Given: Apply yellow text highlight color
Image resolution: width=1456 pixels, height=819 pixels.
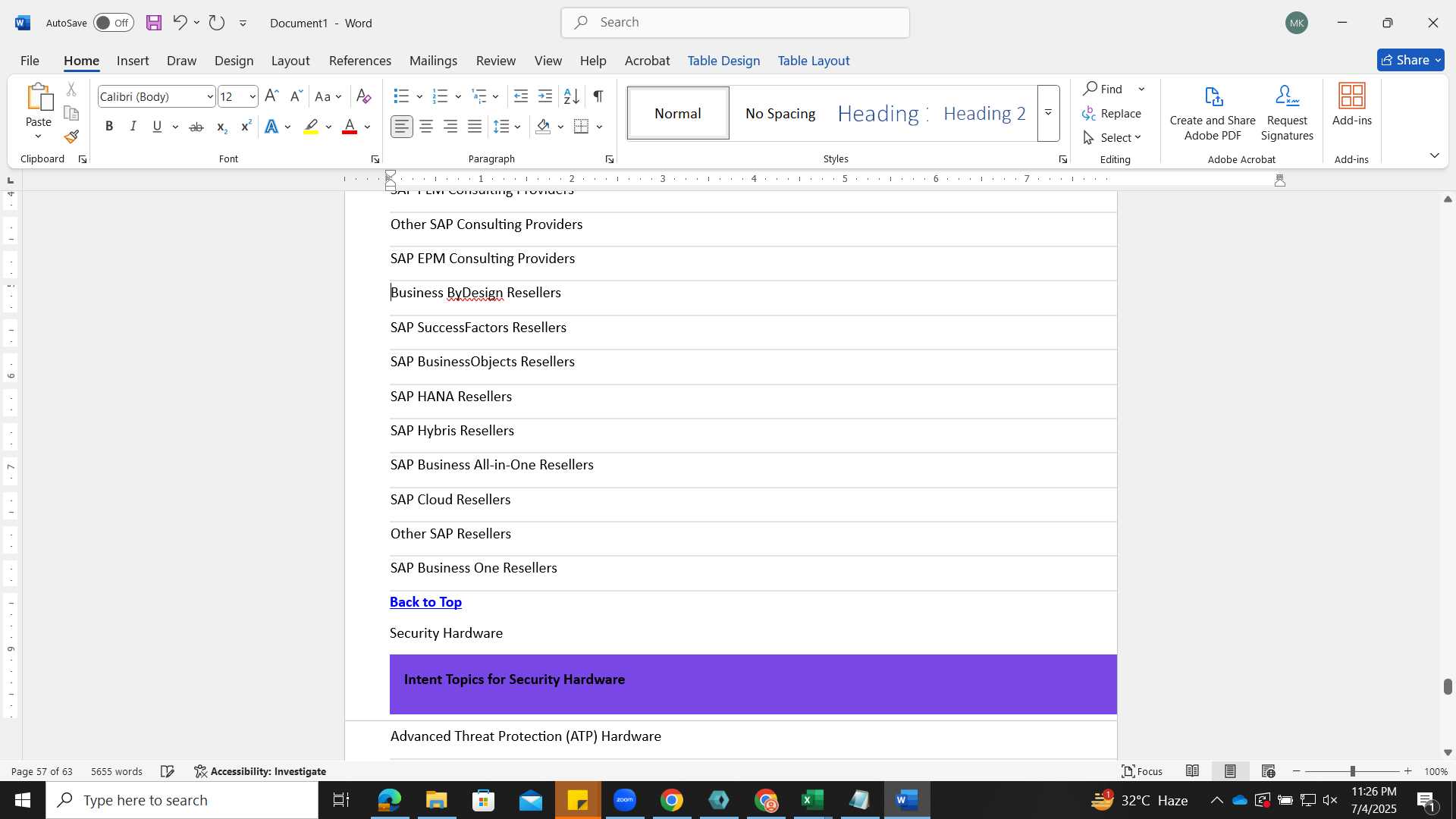Looking at the screenshot, I should click(311, 127).
